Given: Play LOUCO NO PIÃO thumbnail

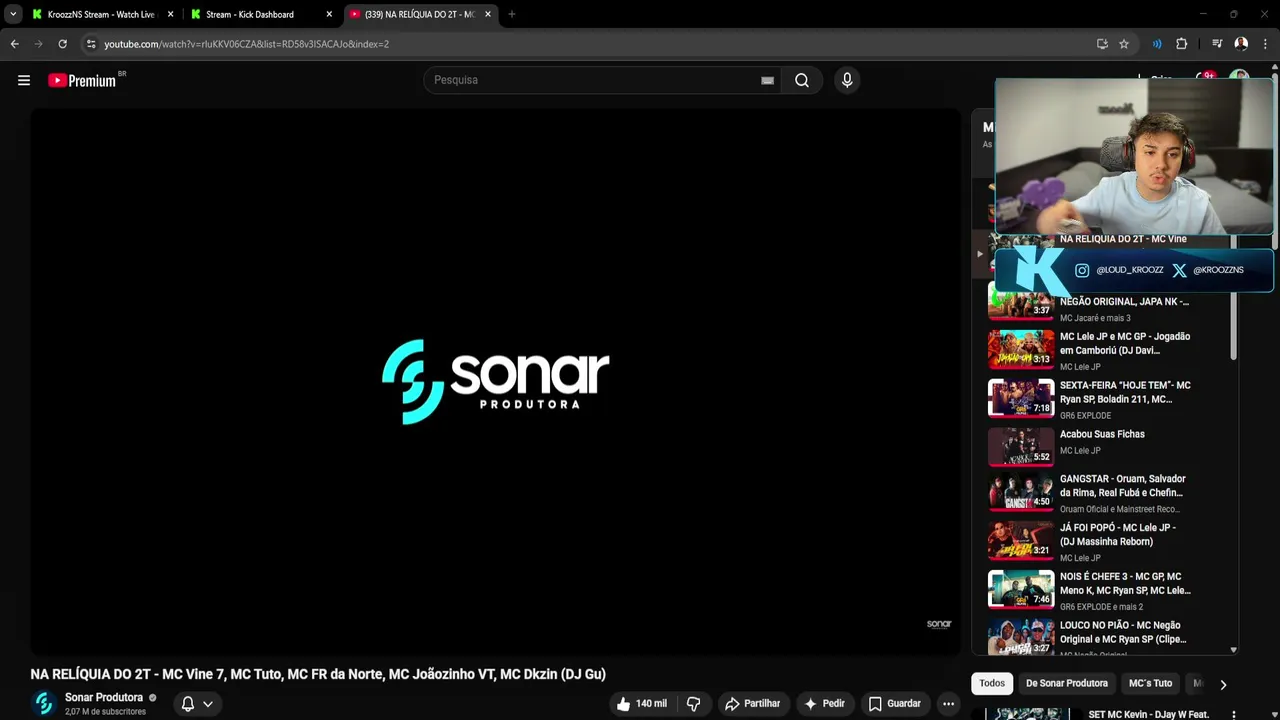Looking at the screenshot, I should [x=1021, y=638].
